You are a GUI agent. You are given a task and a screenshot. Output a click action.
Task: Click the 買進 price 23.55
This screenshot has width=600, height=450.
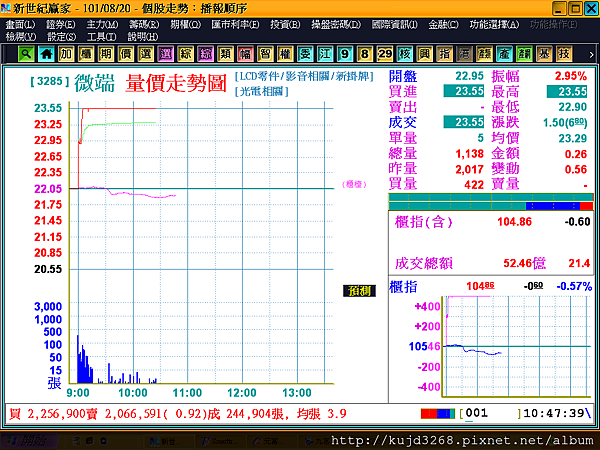point(464,91)
